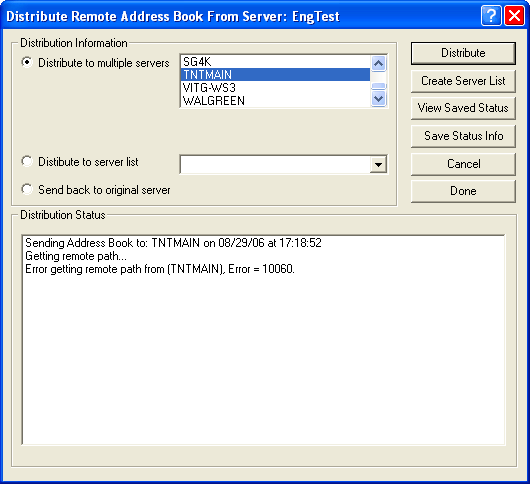Click the Save Status Info button
This screenshot has height=484, width=530.
coord(463,136)
